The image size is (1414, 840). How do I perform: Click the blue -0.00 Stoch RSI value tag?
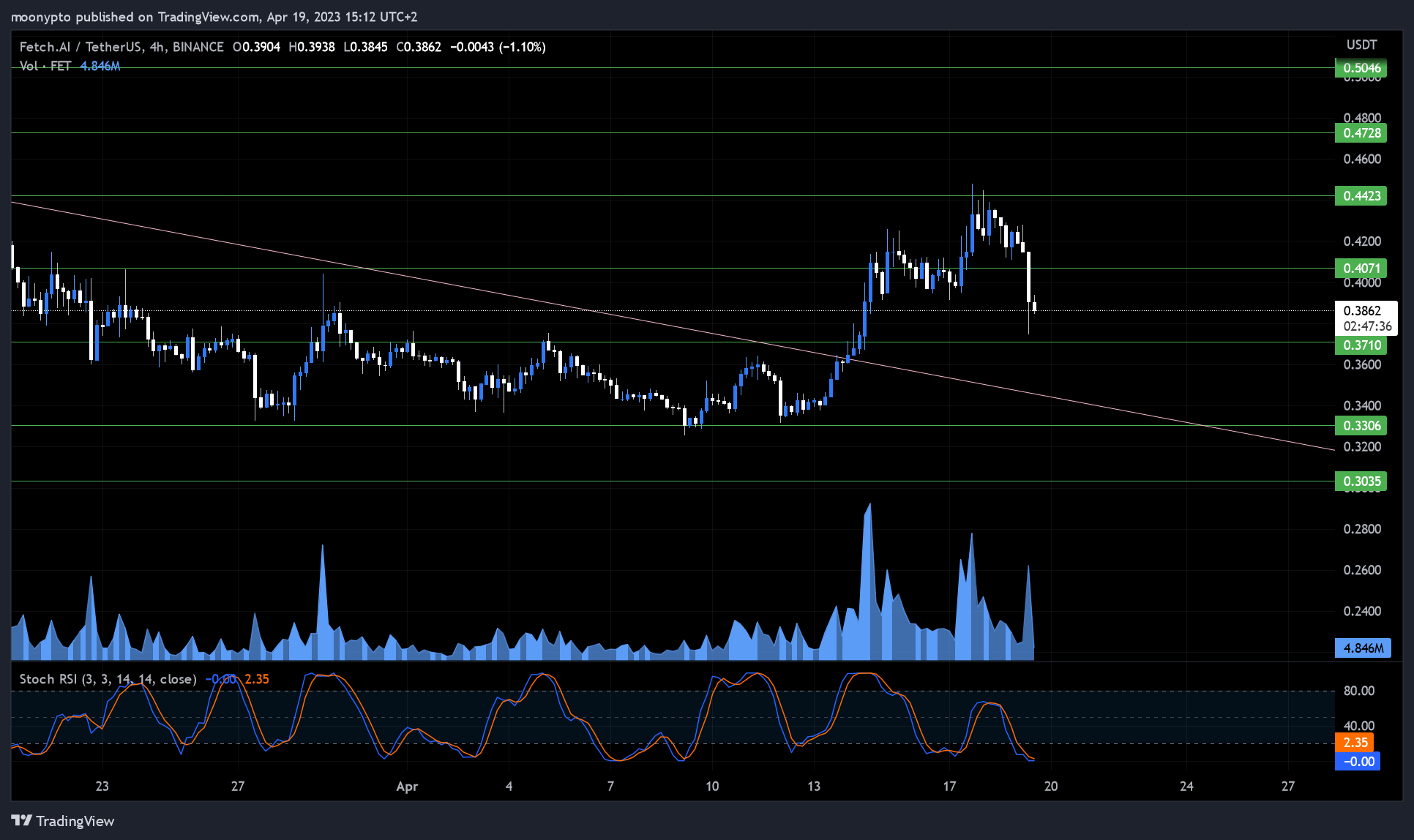(1358, 761)
